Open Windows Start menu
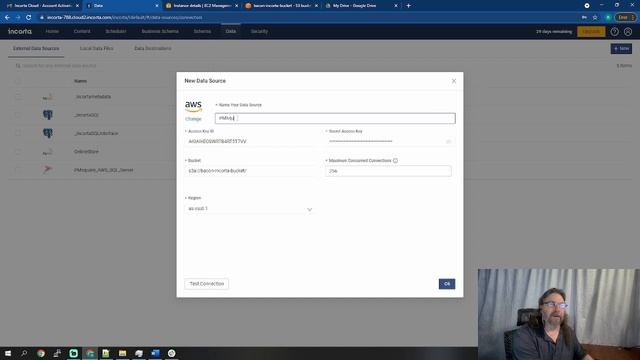 tap(7, 353)
